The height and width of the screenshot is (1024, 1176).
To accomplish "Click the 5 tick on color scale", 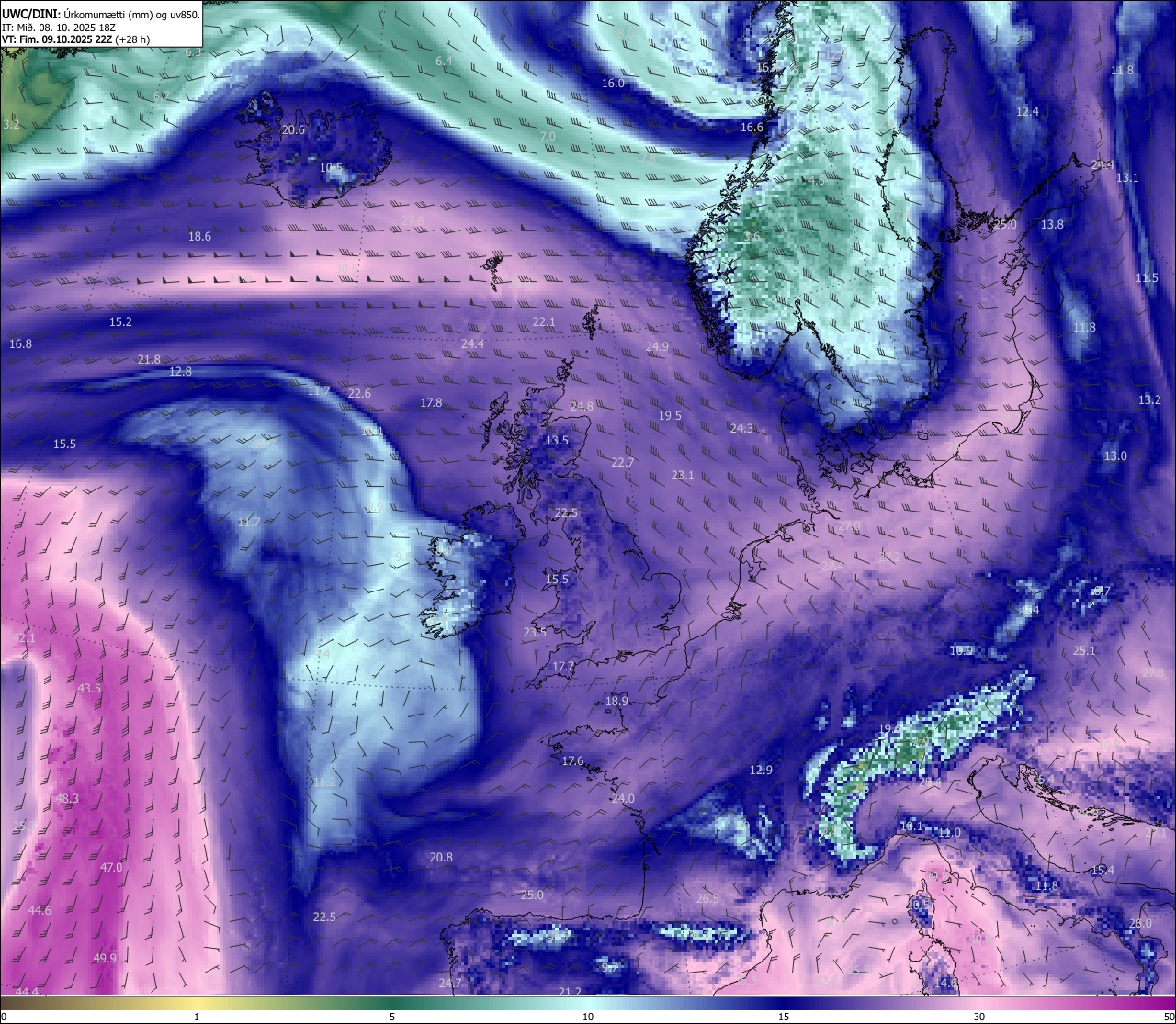I will pos(392,1016).
